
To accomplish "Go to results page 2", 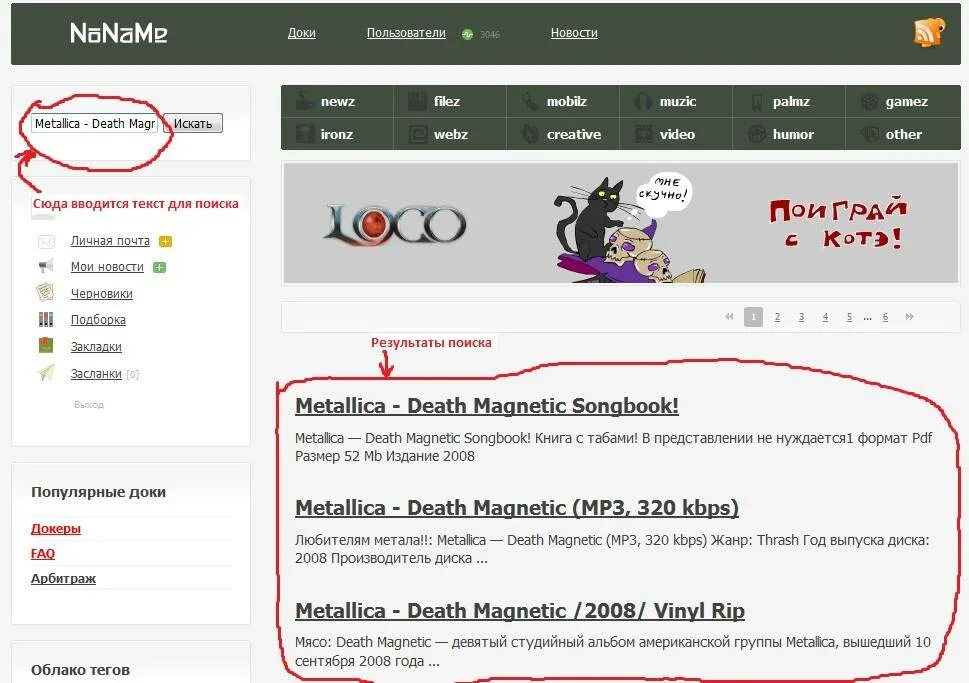I will pos(777,317).
